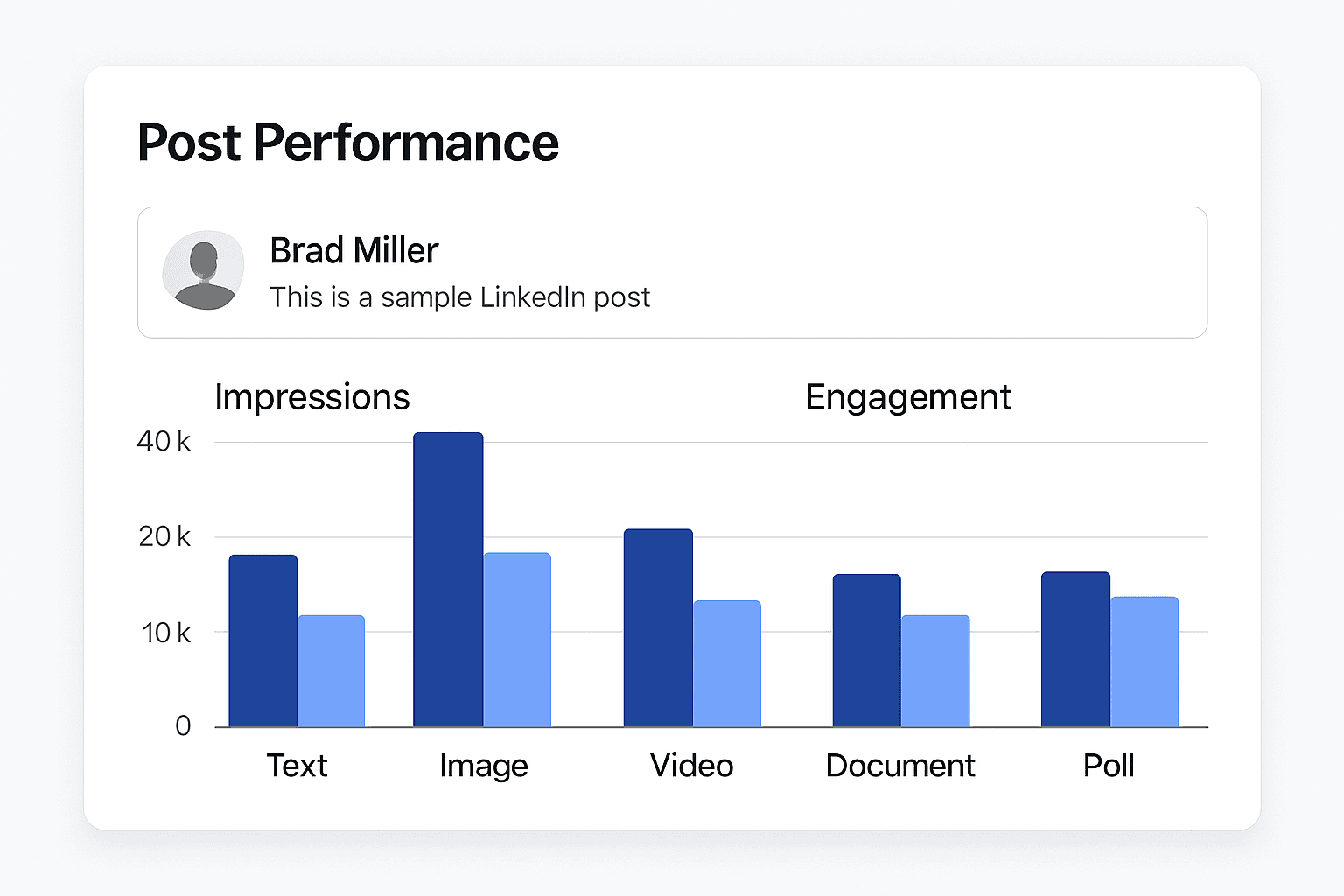
Task: Click Brad Miller's profile avatar
Action: tap(203, 270)
